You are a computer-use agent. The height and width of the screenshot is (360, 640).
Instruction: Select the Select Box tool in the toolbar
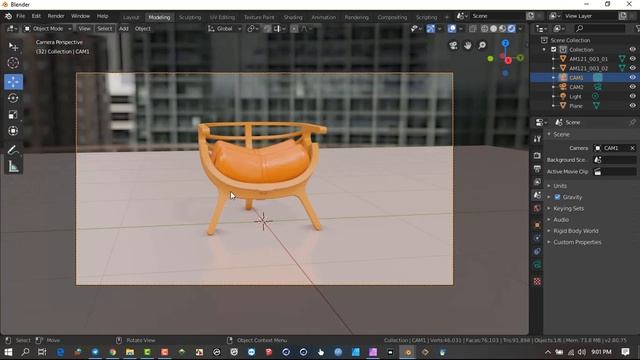point(13,47)
